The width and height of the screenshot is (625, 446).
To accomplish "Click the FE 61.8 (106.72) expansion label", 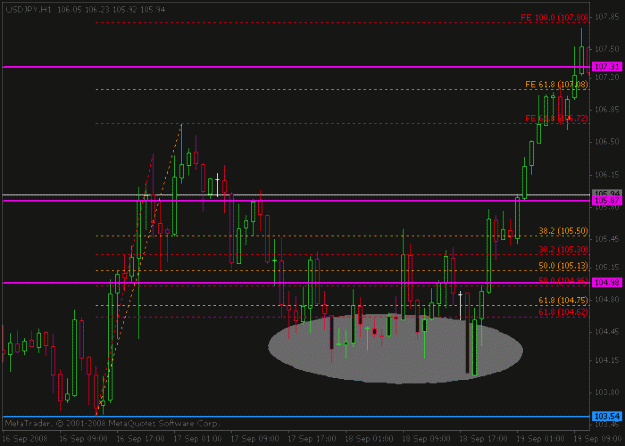I will (x=556, y=118).
